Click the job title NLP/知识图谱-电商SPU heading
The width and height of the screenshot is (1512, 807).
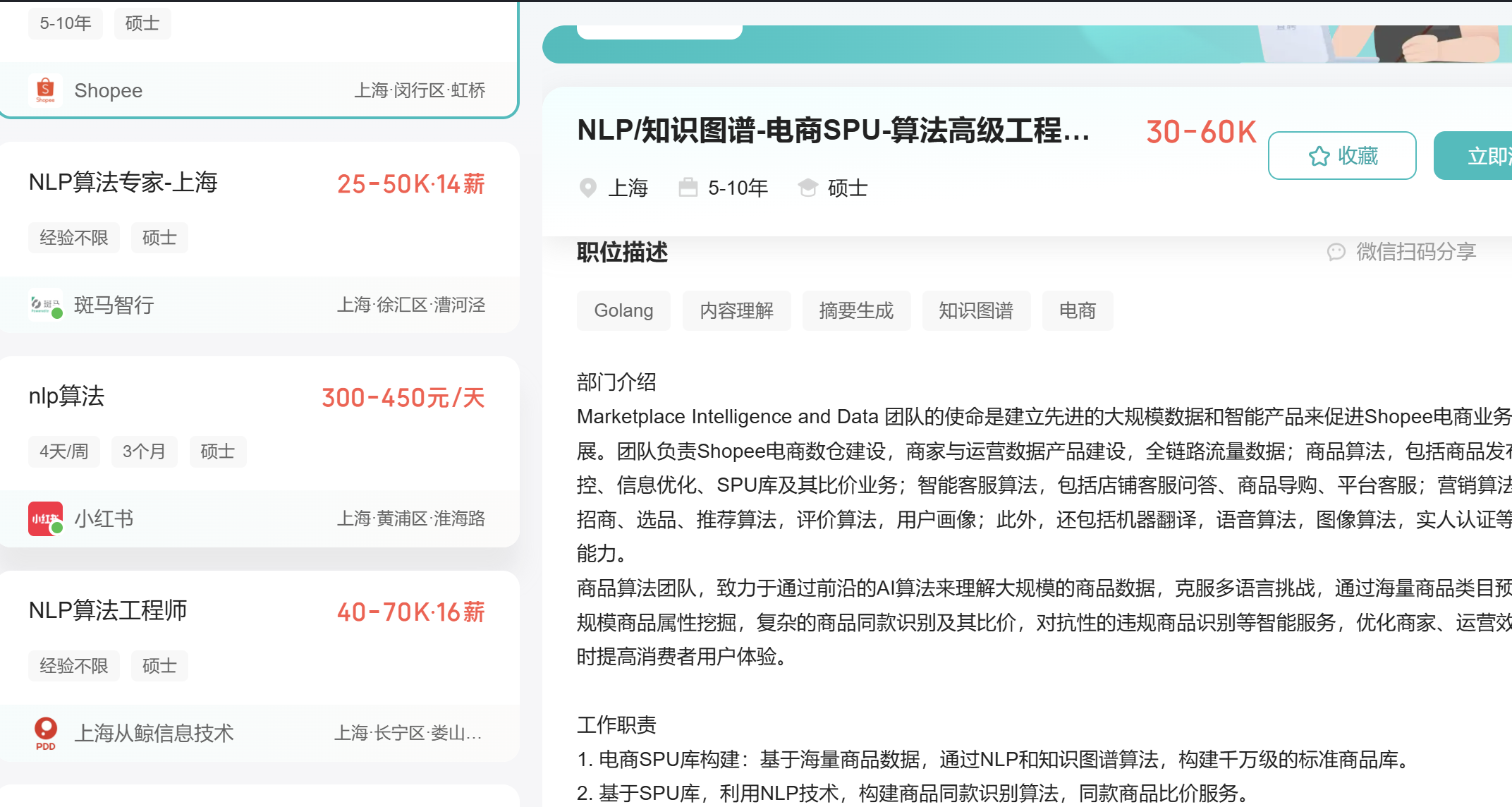[x=832, y=131]
